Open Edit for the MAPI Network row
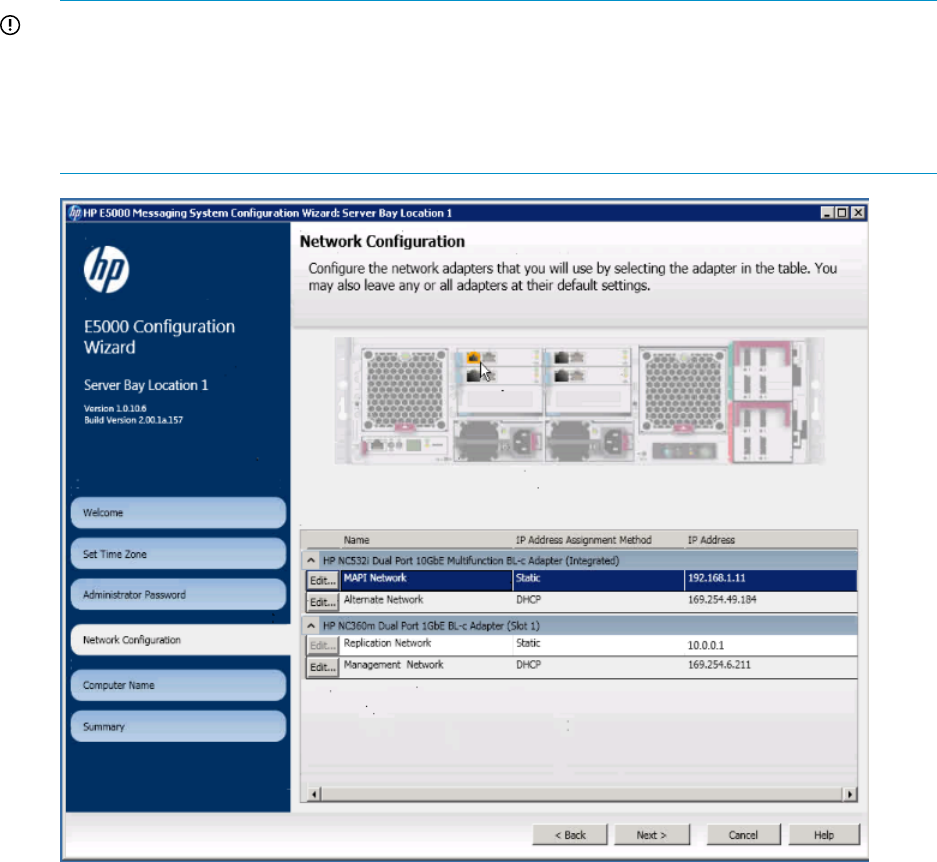This screenshot has width=937, height=862. [323, 580]
